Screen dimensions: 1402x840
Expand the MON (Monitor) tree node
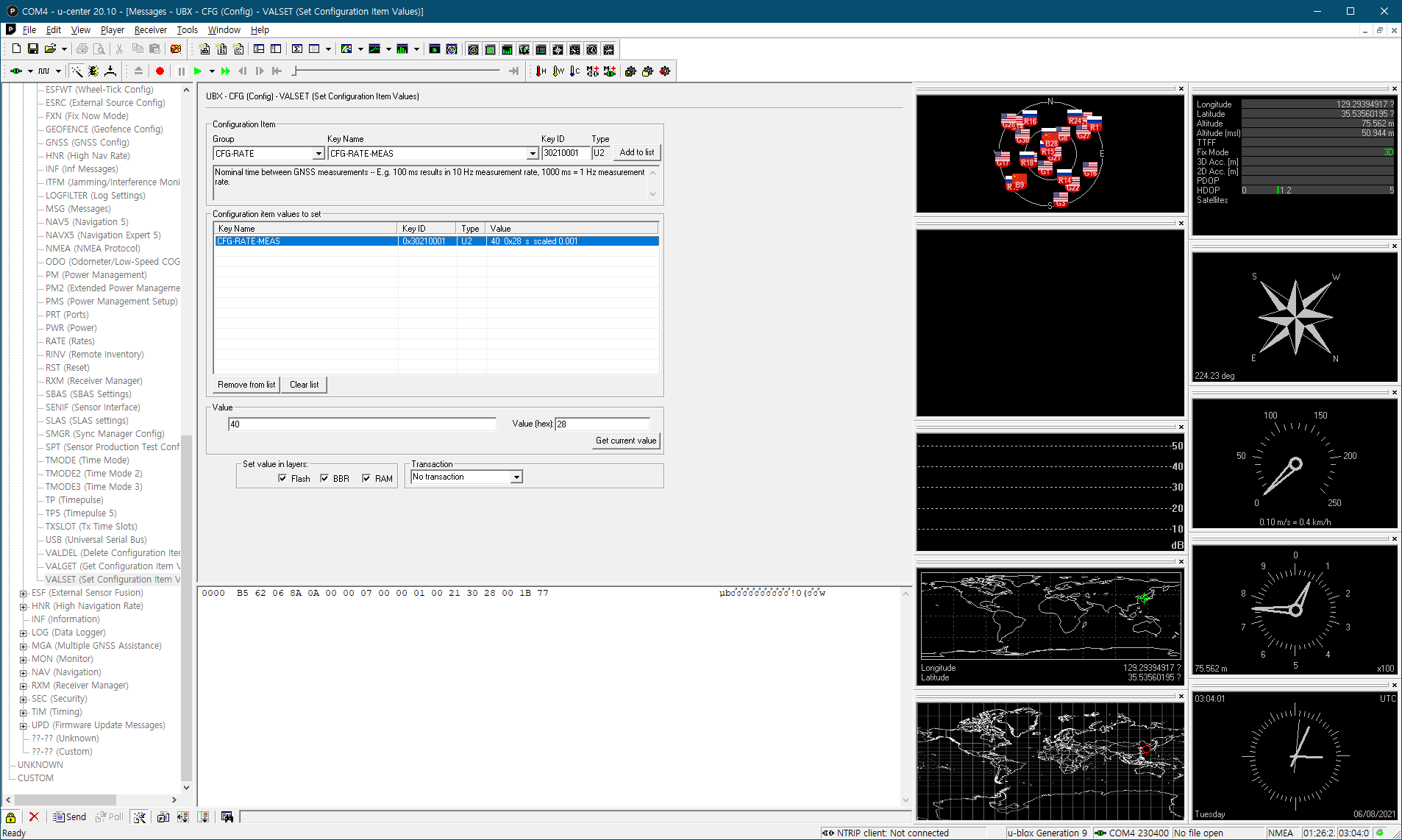click(x=24, y=659)
